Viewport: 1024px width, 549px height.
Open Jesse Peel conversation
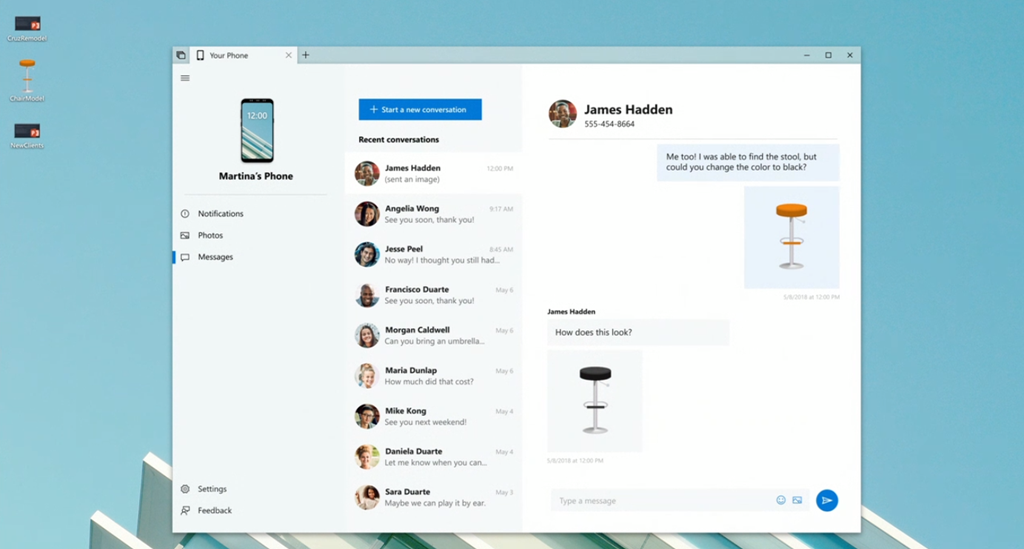(434, 254)
